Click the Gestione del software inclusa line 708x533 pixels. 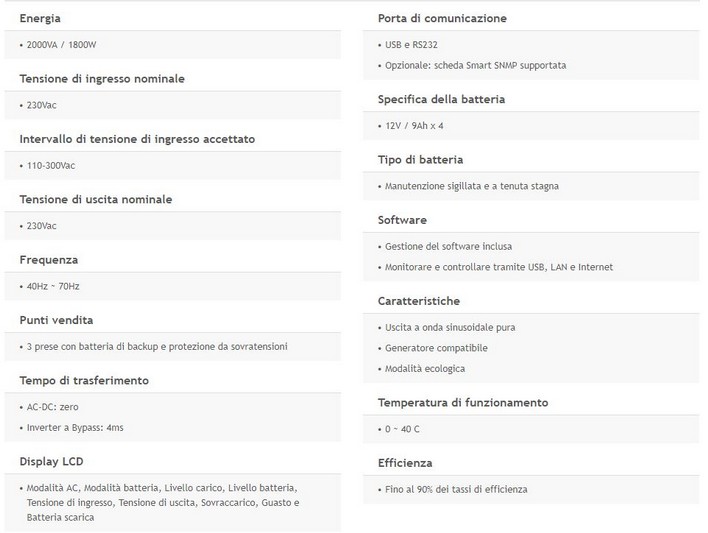pyautogui.click(x=449, y=246)
